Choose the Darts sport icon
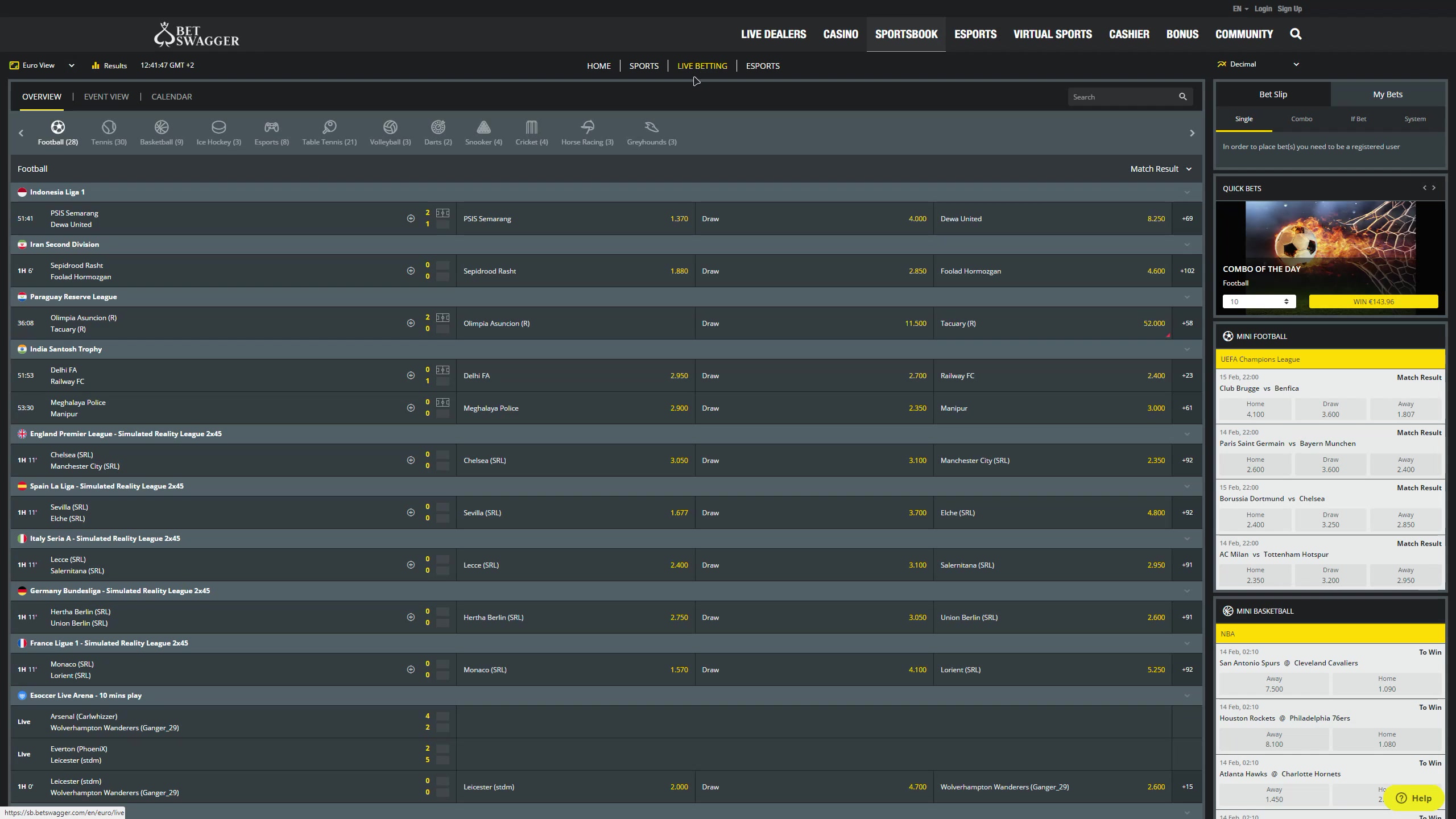This screenshot has height=819, width=1456. click(437, 133)
